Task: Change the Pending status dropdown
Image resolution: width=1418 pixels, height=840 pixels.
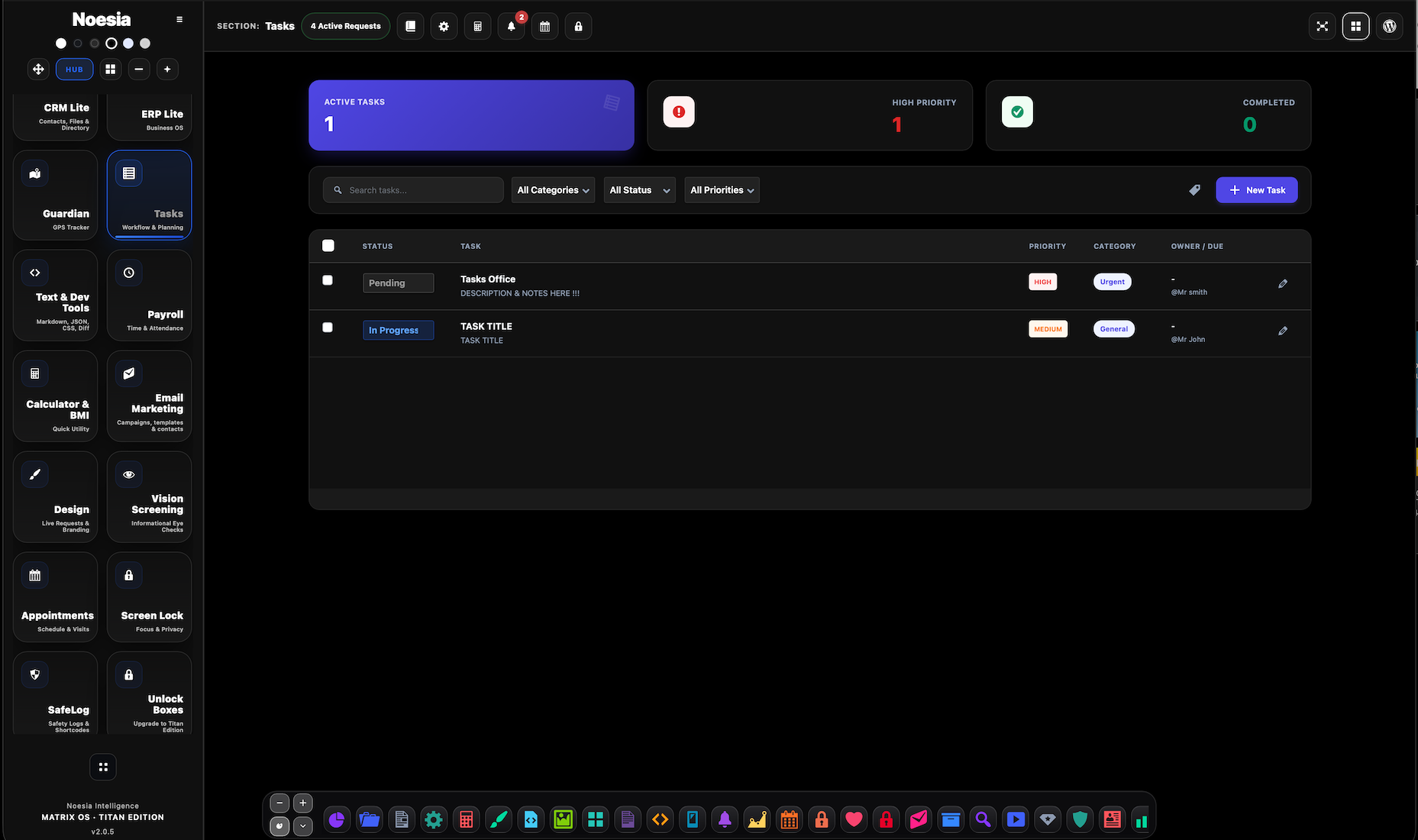Action: coord(398,283)
